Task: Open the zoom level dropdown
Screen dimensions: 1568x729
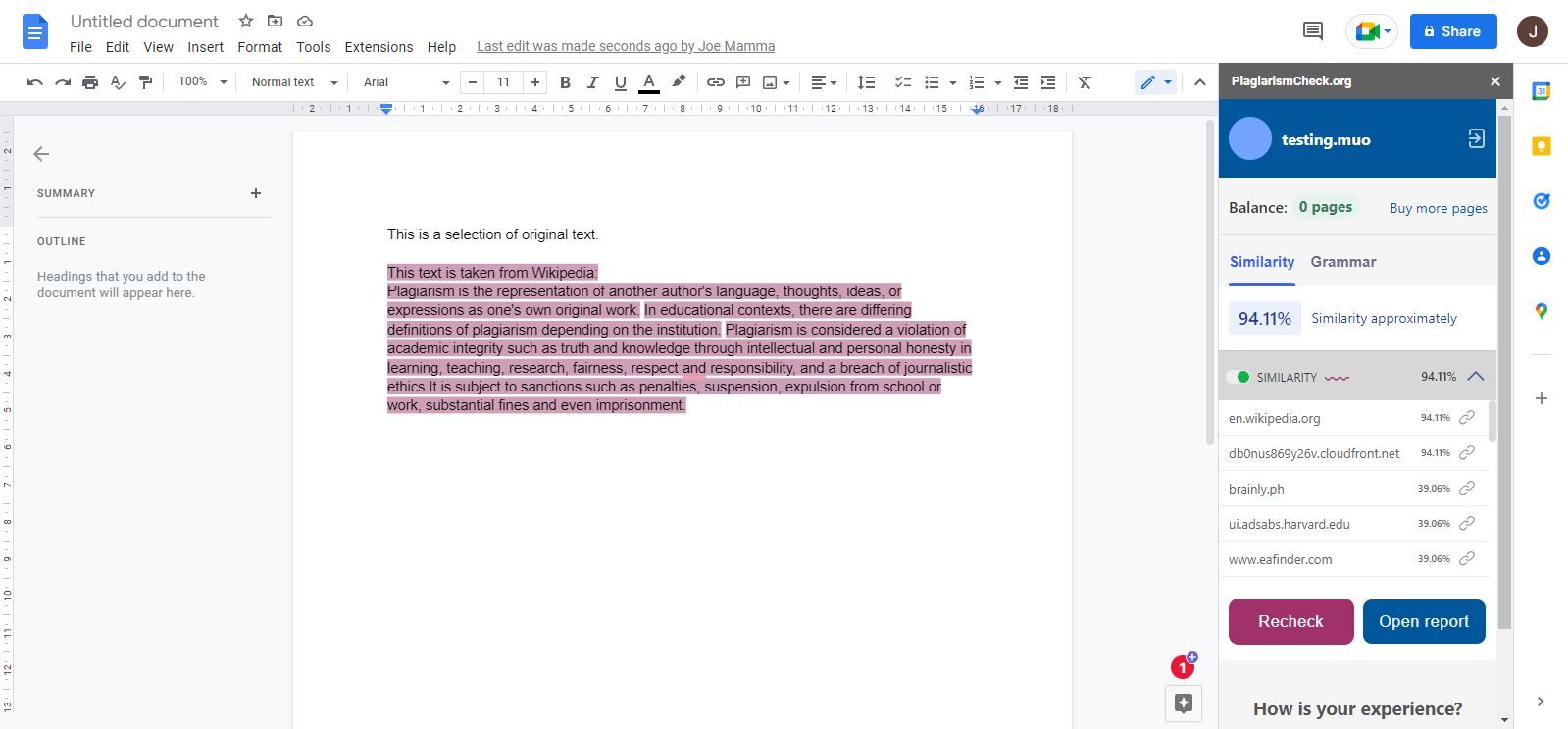Action: (202, 82)
